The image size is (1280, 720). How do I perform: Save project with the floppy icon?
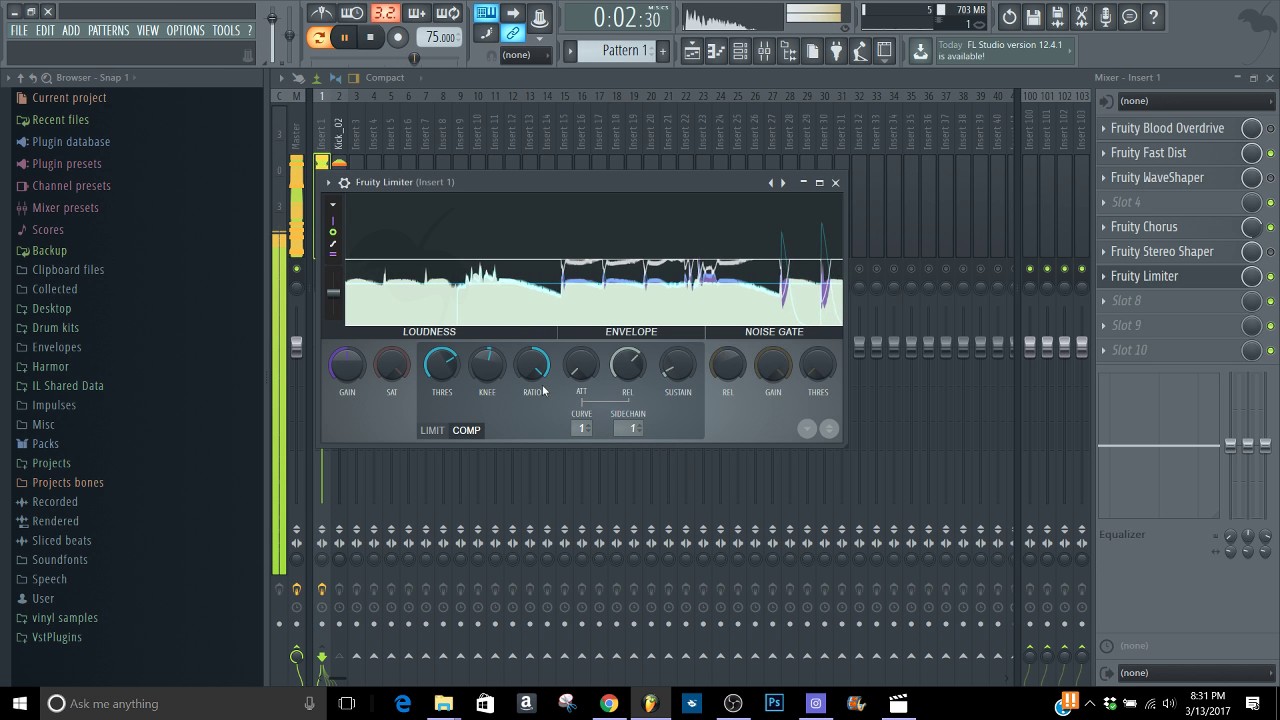point(1034,17)
